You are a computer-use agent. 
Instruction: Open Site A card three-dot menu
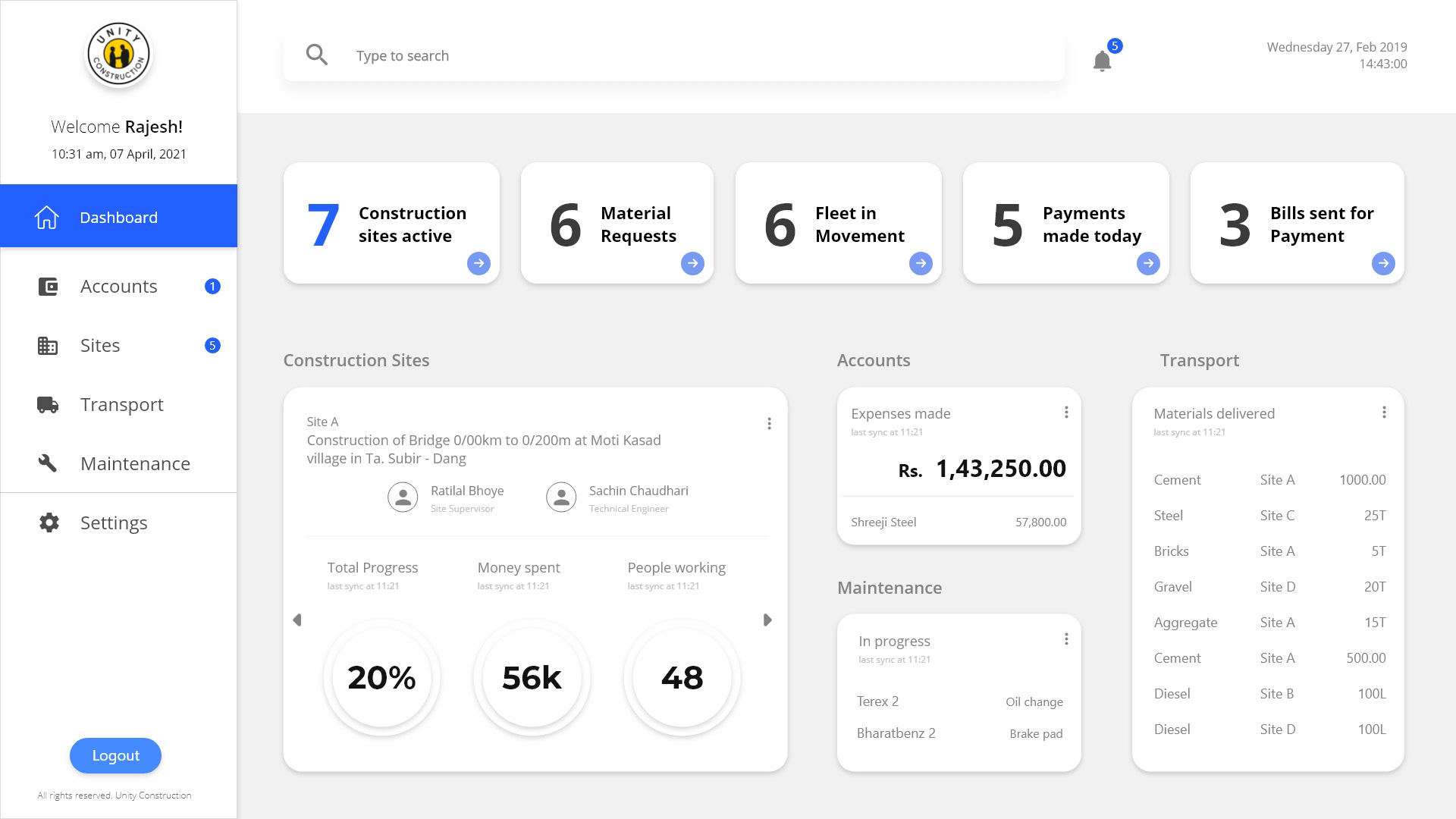pyautogui.click(x=769, y=423)
